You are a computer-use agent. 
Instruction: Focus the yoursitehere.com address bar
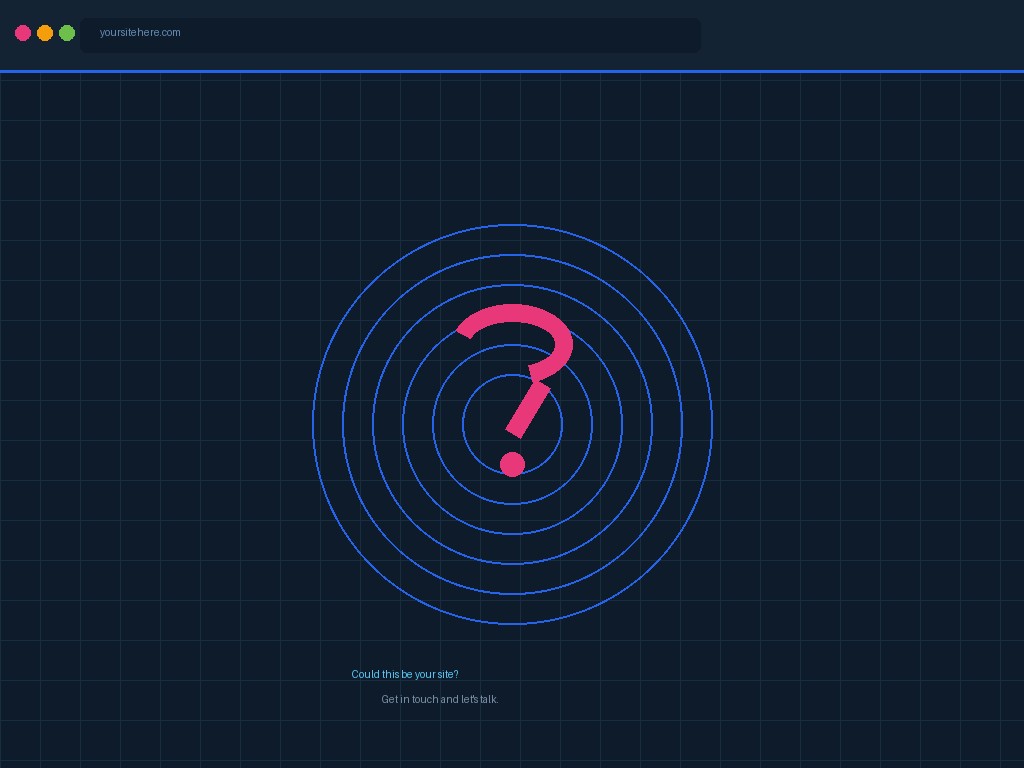[x=391, y=35]
